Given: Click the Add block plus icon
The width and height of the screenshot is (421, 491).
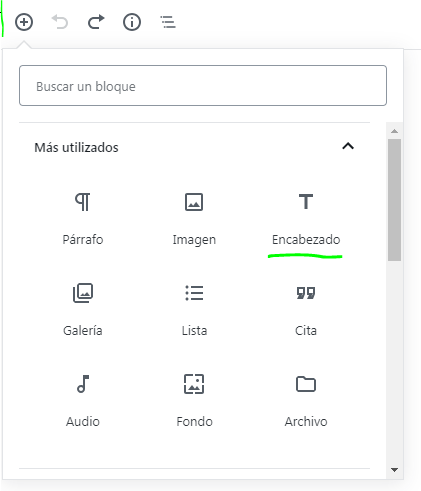Looking at the screenshot, I should coord(24,22).
